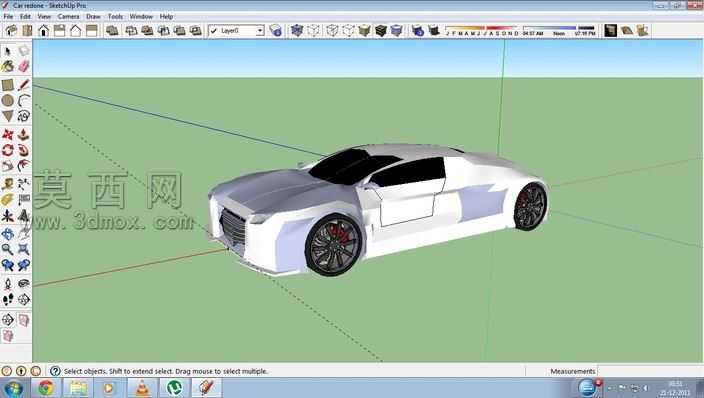Set Shaded face style
The image size is (704, 398).
tap(365, 30)
